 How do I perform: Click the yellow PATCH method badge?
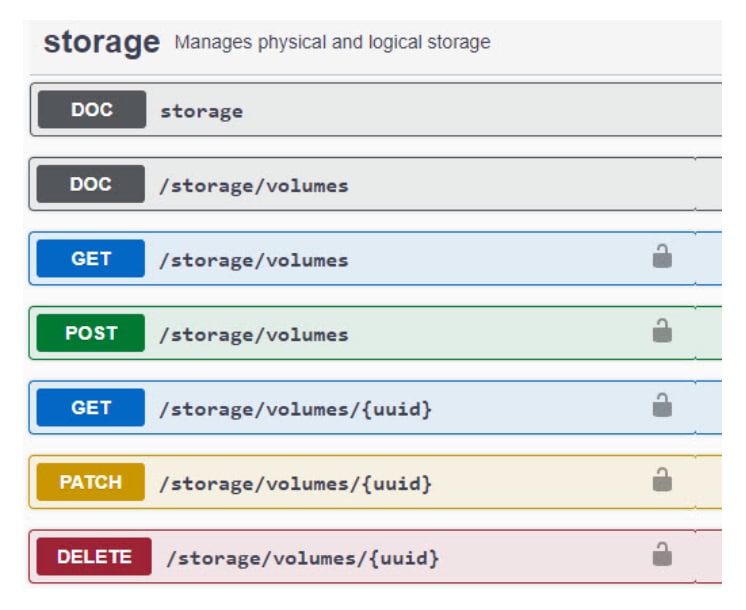[91, 482]
